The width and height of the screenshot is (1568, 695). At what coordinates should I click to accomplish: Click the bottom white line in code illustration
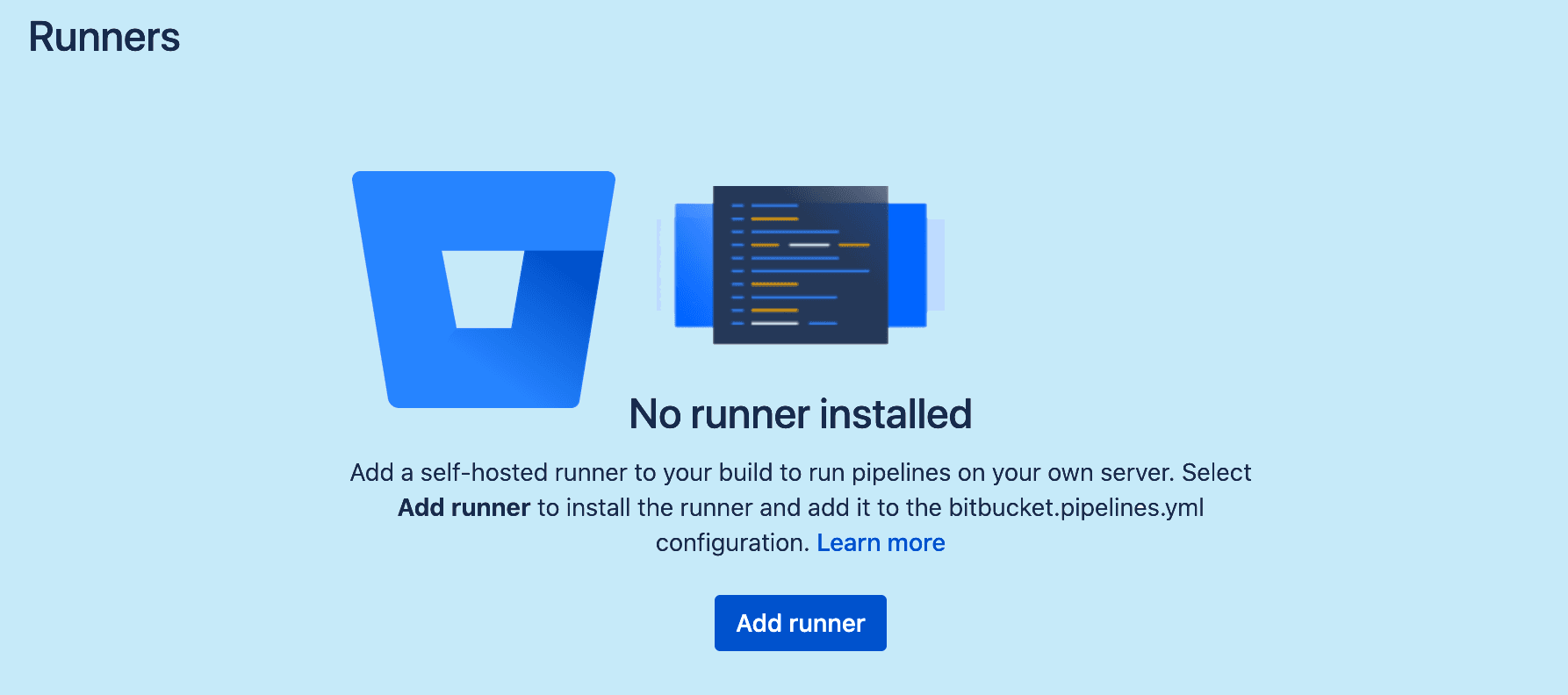tap(774, 323)
